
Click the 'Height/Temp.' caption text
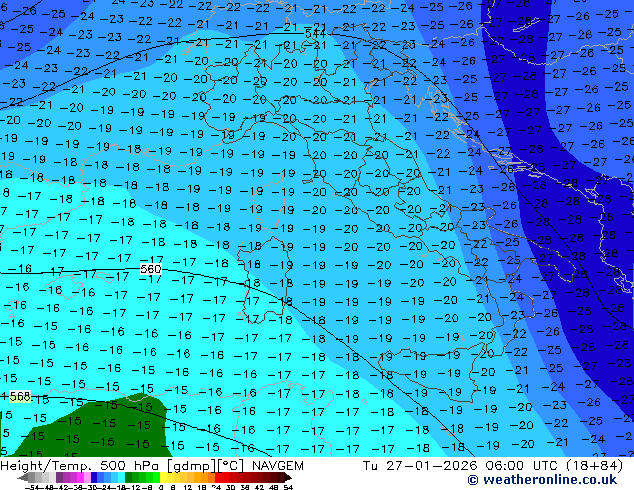click(x=46, y=466)
